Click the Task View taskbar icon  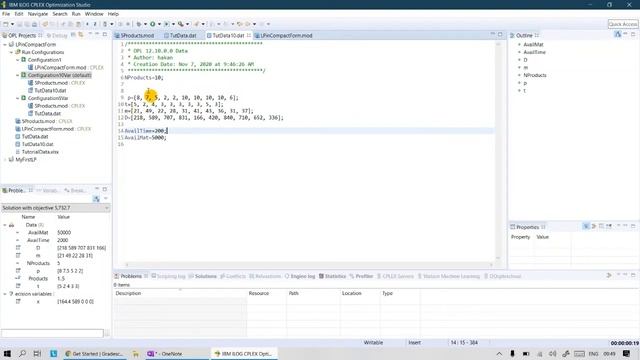[37, 353]
